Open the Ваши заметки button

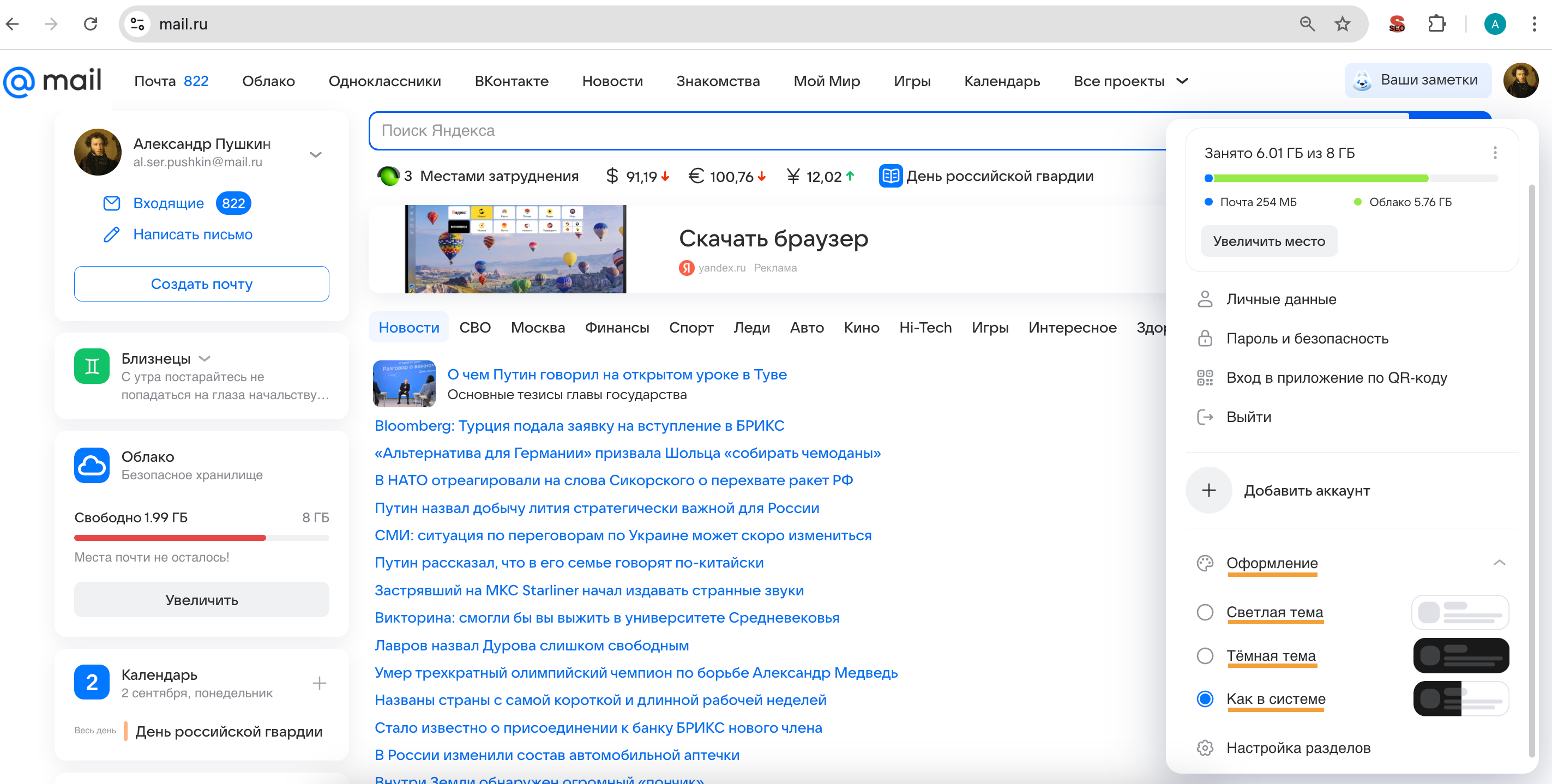click(1418, 80)
